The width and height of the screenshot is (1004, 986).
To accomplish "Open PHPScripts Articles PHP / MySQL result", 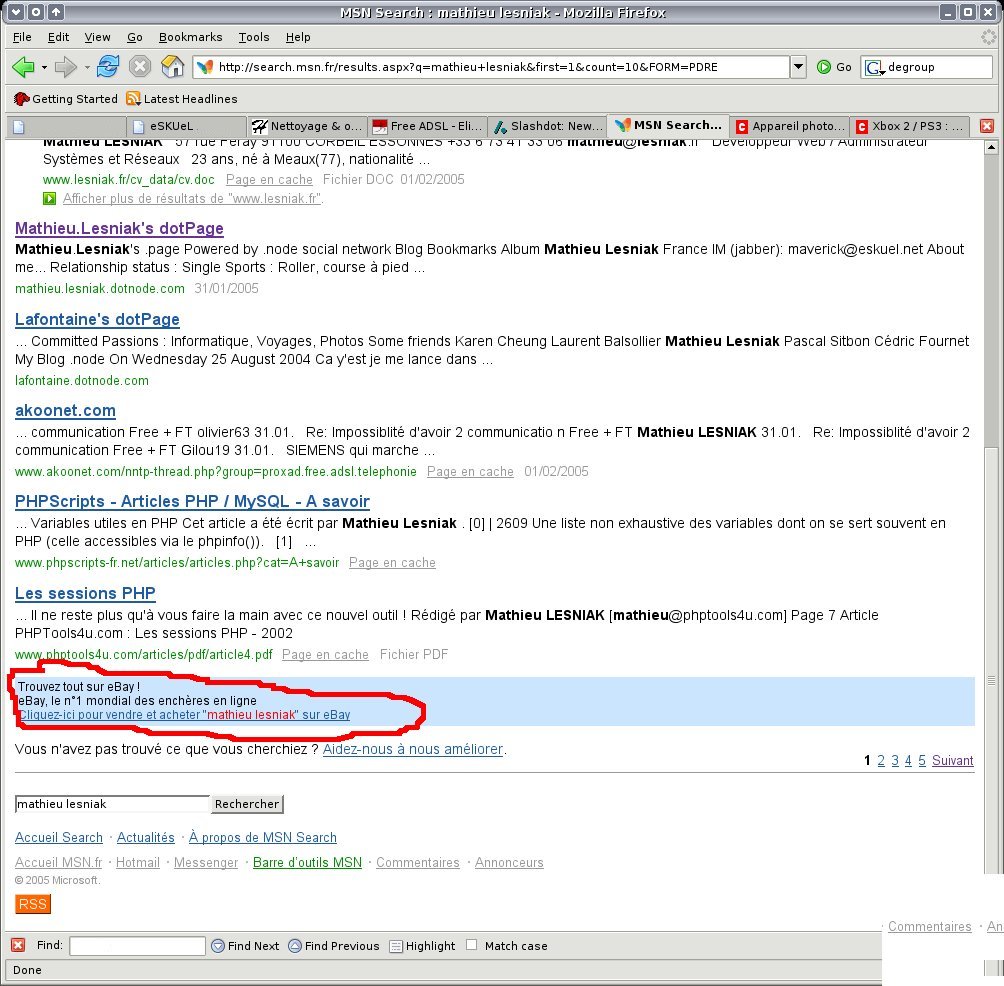I will [x=192, y=501].
